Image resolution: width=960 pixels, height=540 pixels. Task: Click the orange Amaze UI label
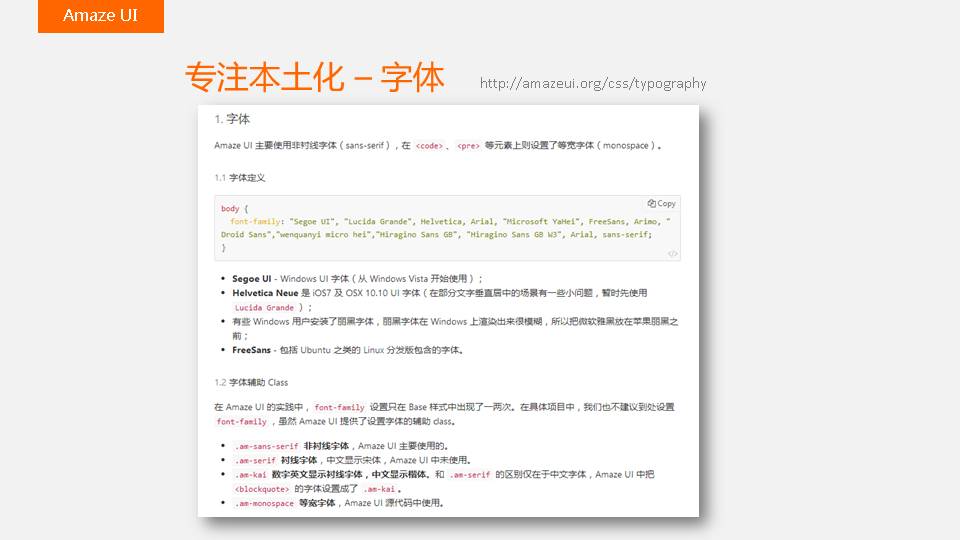coord(100,16)
